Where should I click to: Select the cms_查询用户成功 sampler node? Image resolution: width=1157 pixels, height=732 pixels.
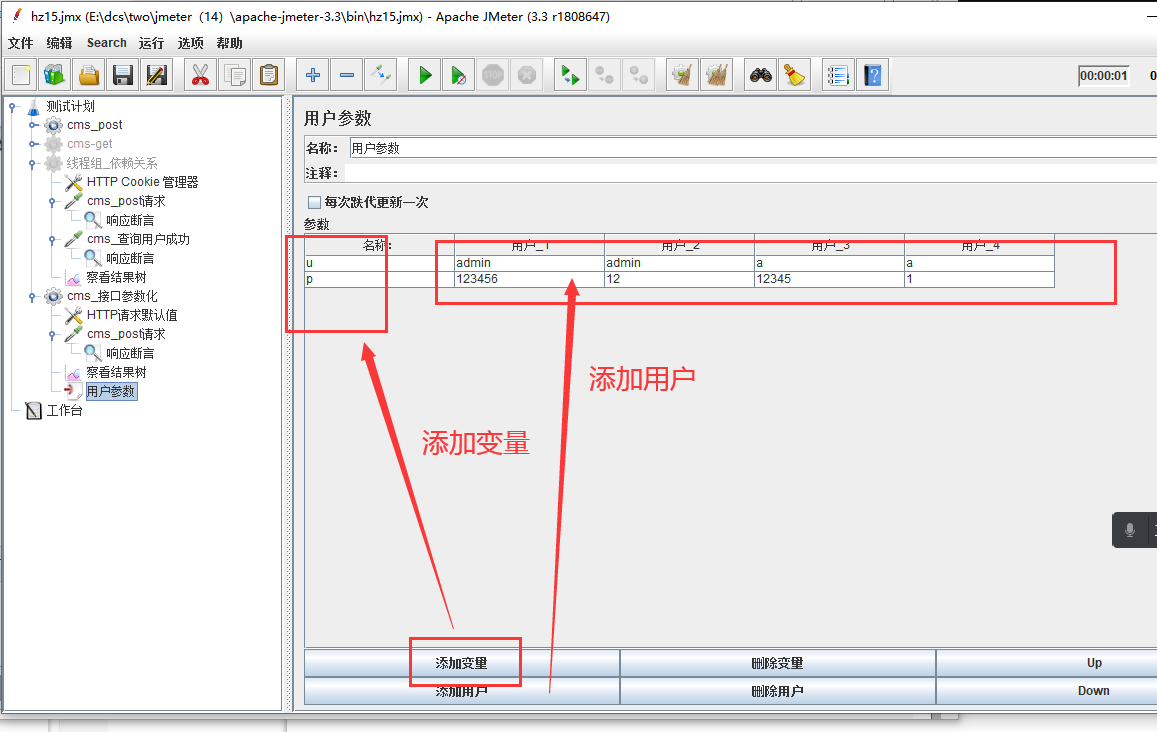[138, 239]
